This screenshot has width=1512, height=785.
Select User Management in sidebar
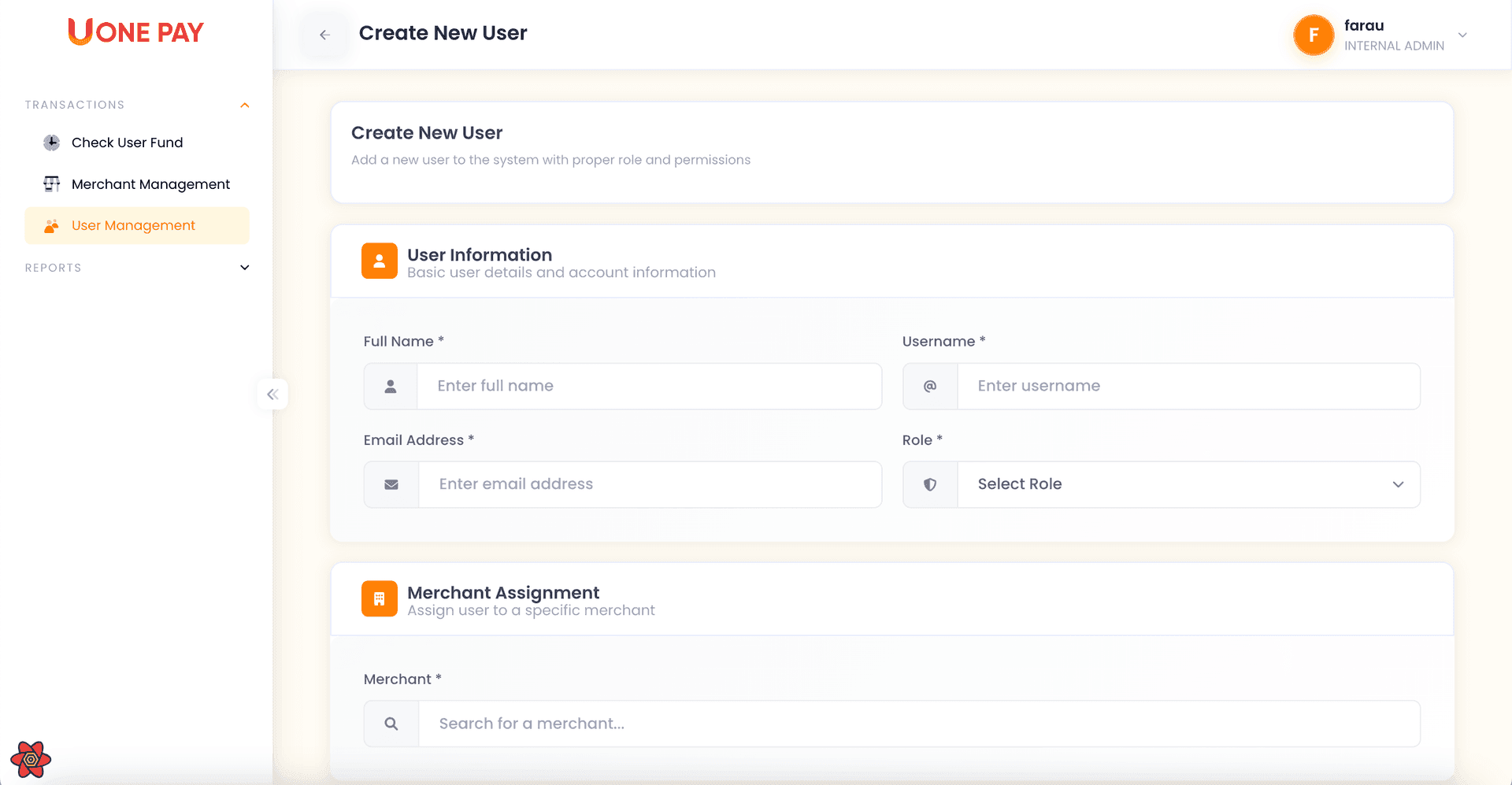133,226
